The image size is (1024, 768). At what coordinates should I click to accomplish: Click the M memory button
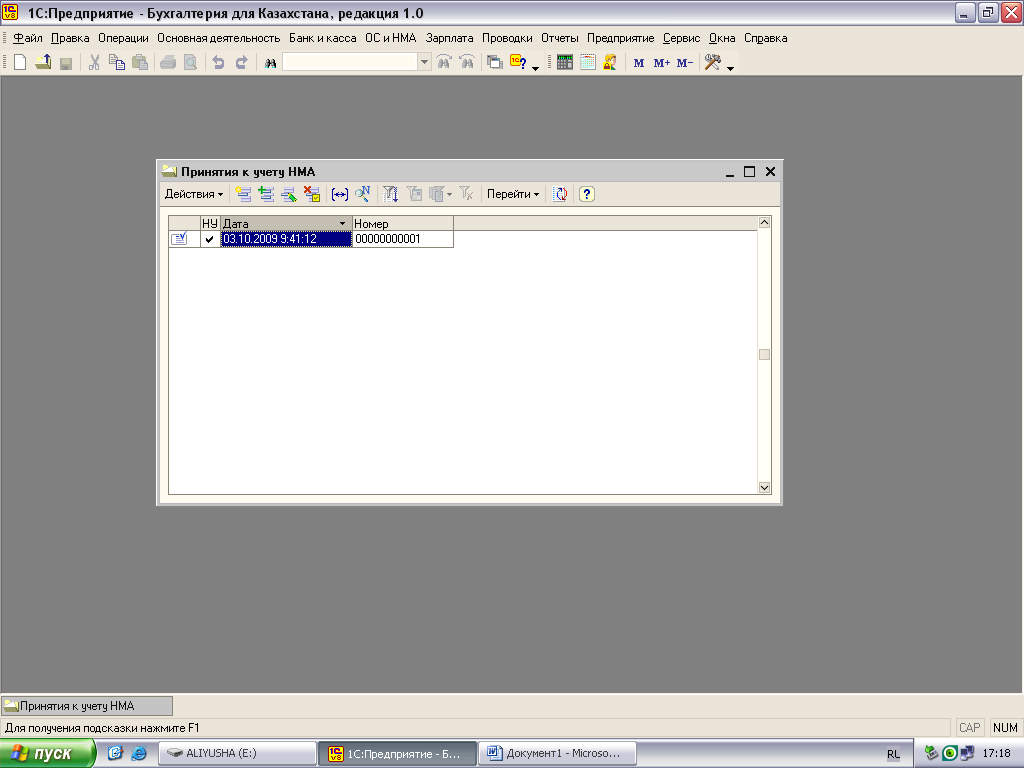(639, 63)
